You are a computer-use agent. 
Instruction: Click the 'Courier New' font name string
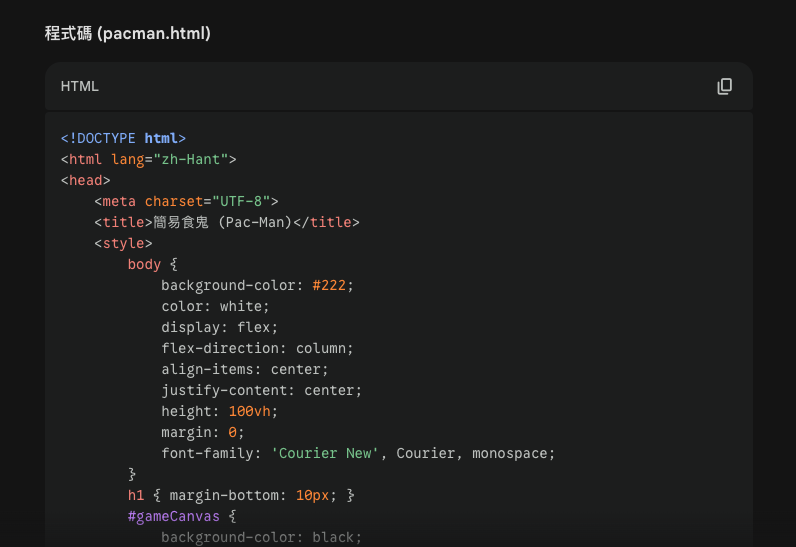(325, 453)
